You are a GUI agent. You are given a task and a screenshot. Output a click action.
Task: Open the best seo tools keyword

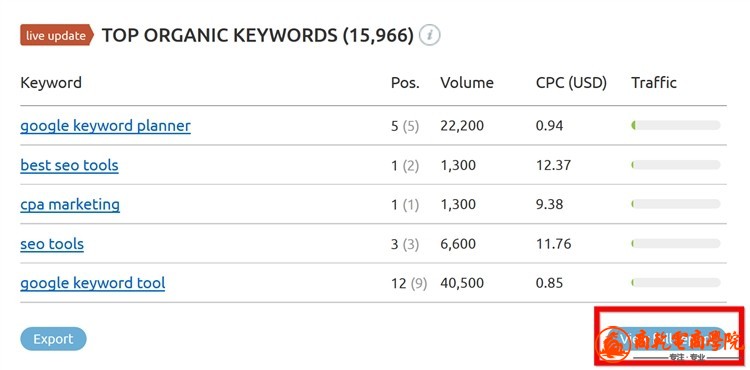(x=69, y=165)
